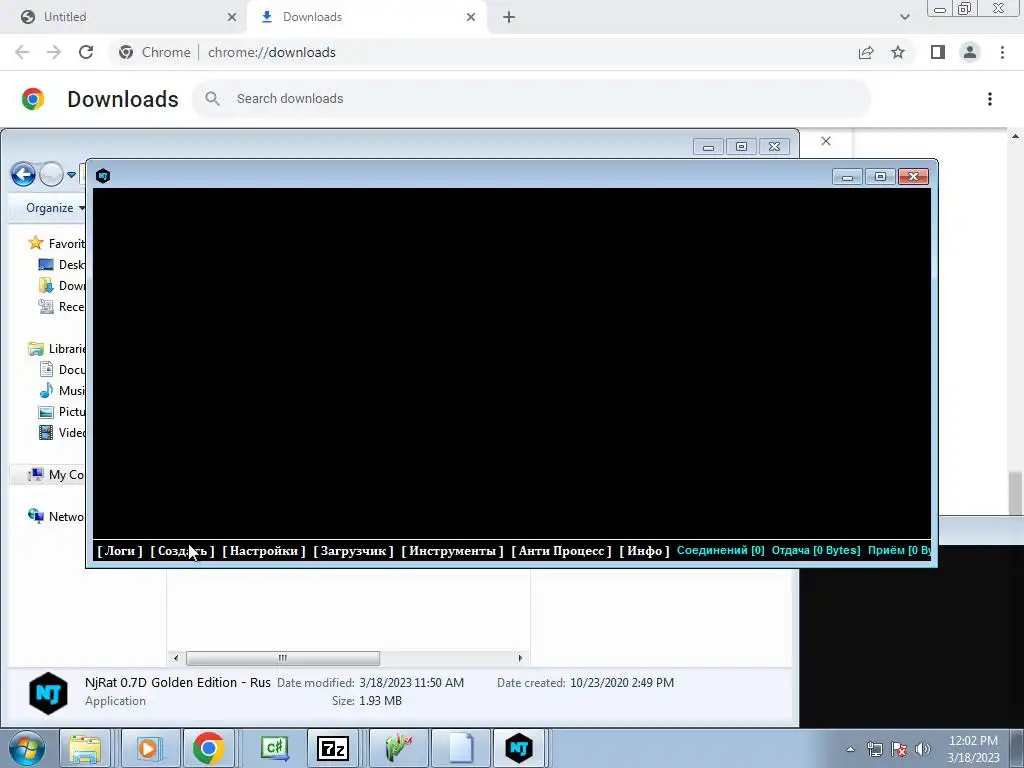Select My Computer in Explorer sidebar
Viewport: 1024px width, 768px height.
(56, 475)
